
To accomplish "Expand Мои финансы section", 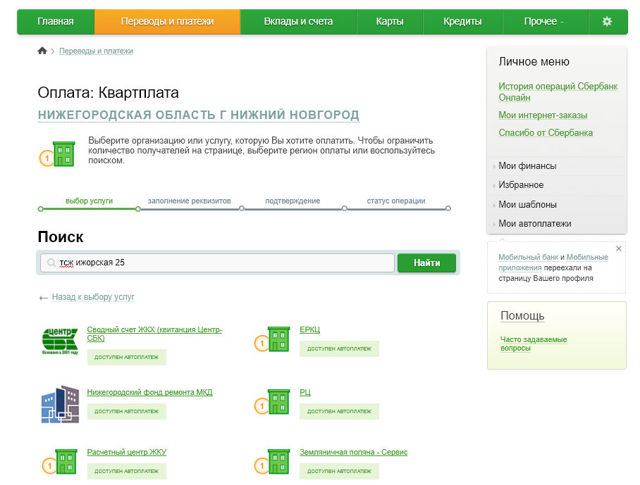I will [527, 166].
